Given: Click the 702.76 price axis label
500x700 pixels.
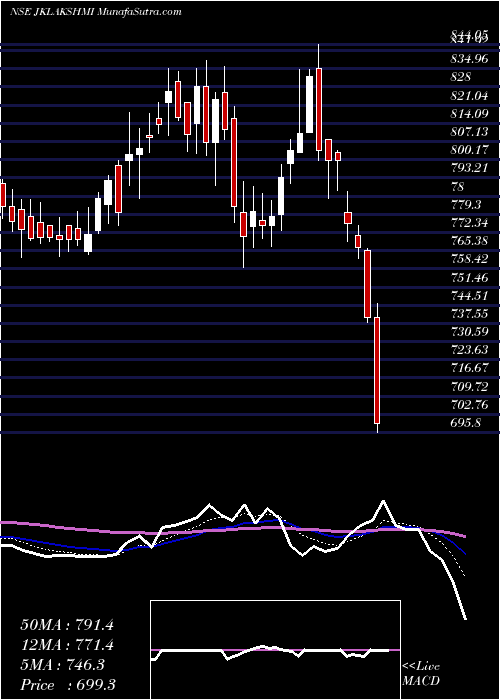Looking at the screenshot, I should [469, 405].
